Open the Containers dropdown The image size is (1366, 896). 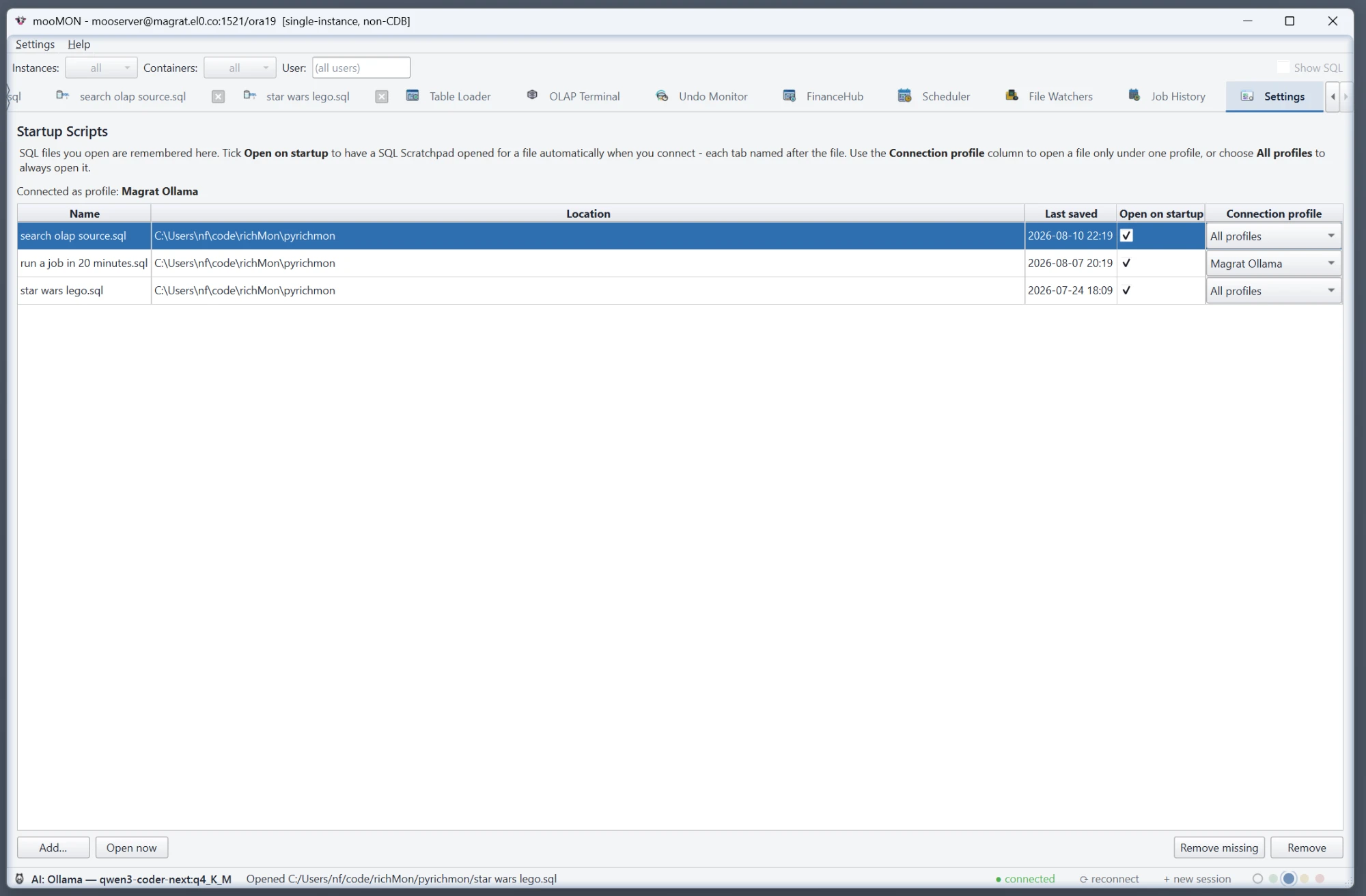tap(240, 68)
